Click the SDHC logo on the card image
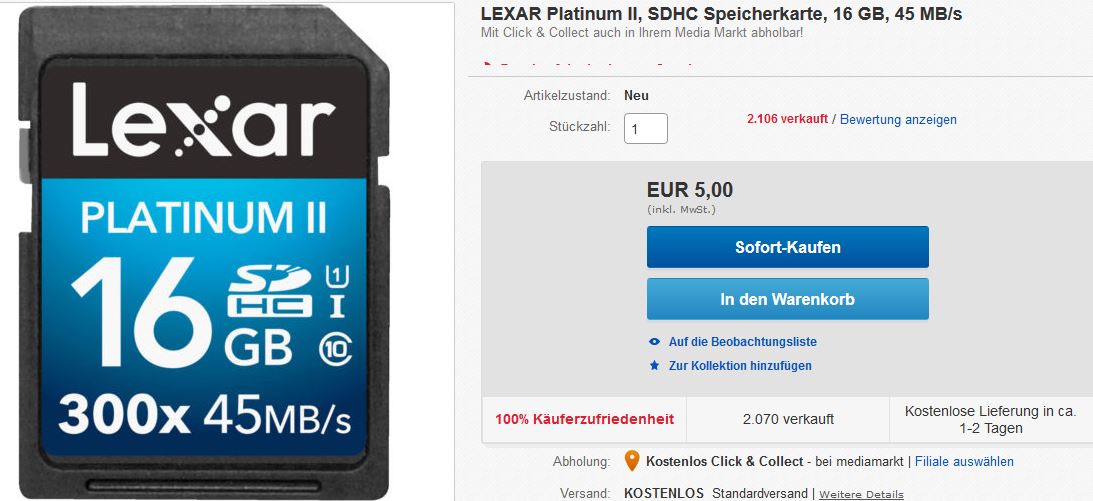The height and width of the screenshot is (501, 1093). [270, 291]
